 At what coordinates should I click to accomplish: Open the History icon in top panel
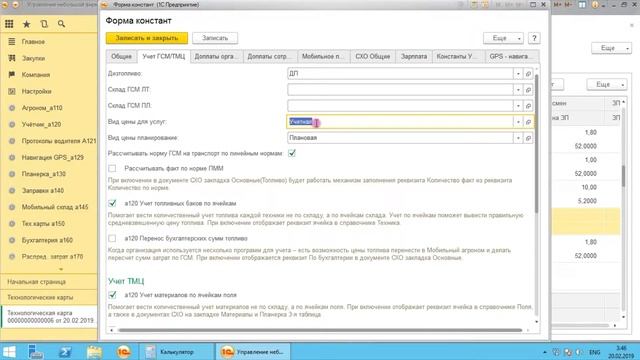44,24
